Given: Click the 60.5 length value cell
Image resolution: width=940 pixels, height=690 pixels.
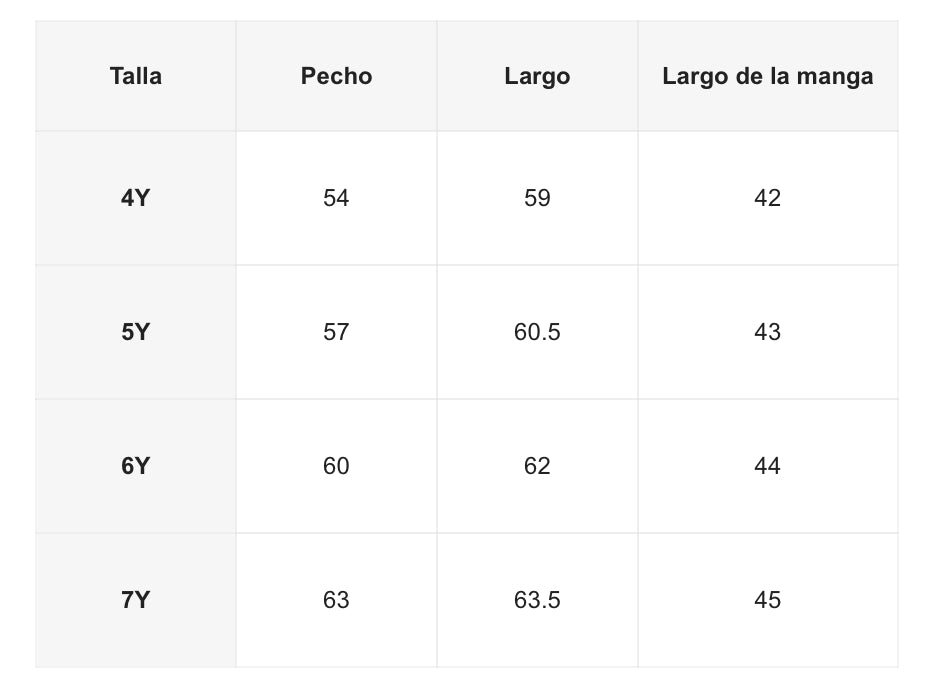Looking at the screenshot, I should coord(537,332).
